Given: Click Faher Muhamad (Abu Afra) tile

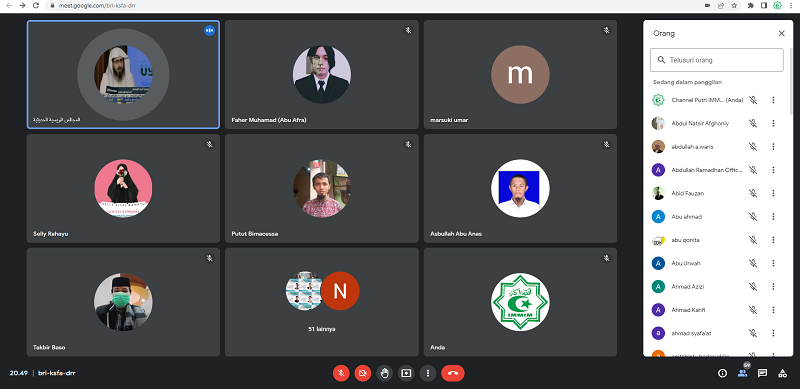Looking at the screenshot, I should [x=321, y=75].
